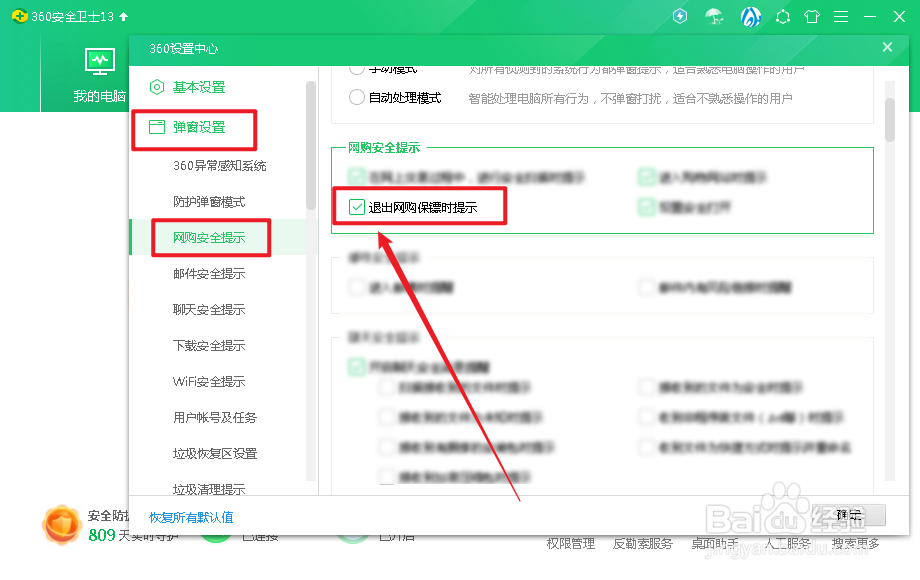
Task: Close the 360设置中心 dialog
Action: 887,47
